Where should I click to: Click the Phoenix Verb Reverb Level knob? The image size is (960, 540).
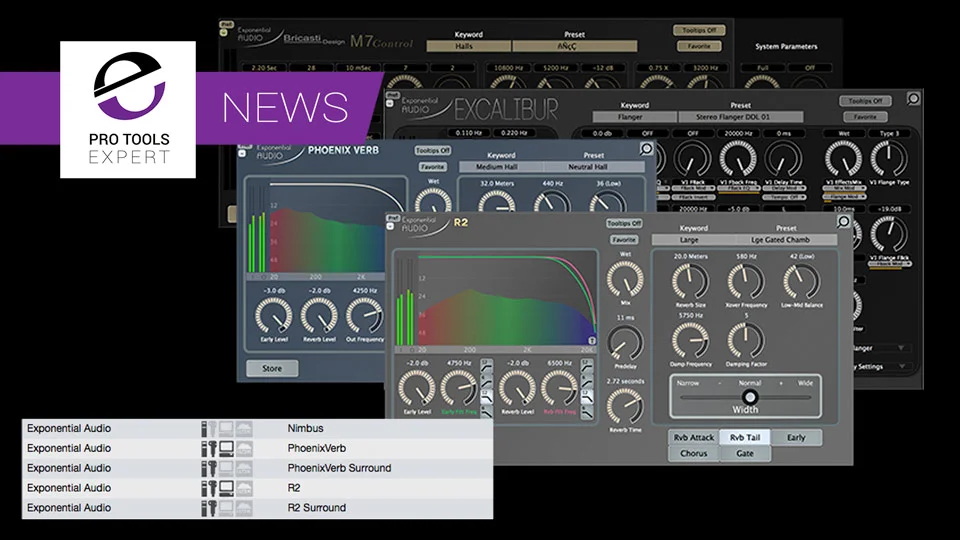click(319, 316)
